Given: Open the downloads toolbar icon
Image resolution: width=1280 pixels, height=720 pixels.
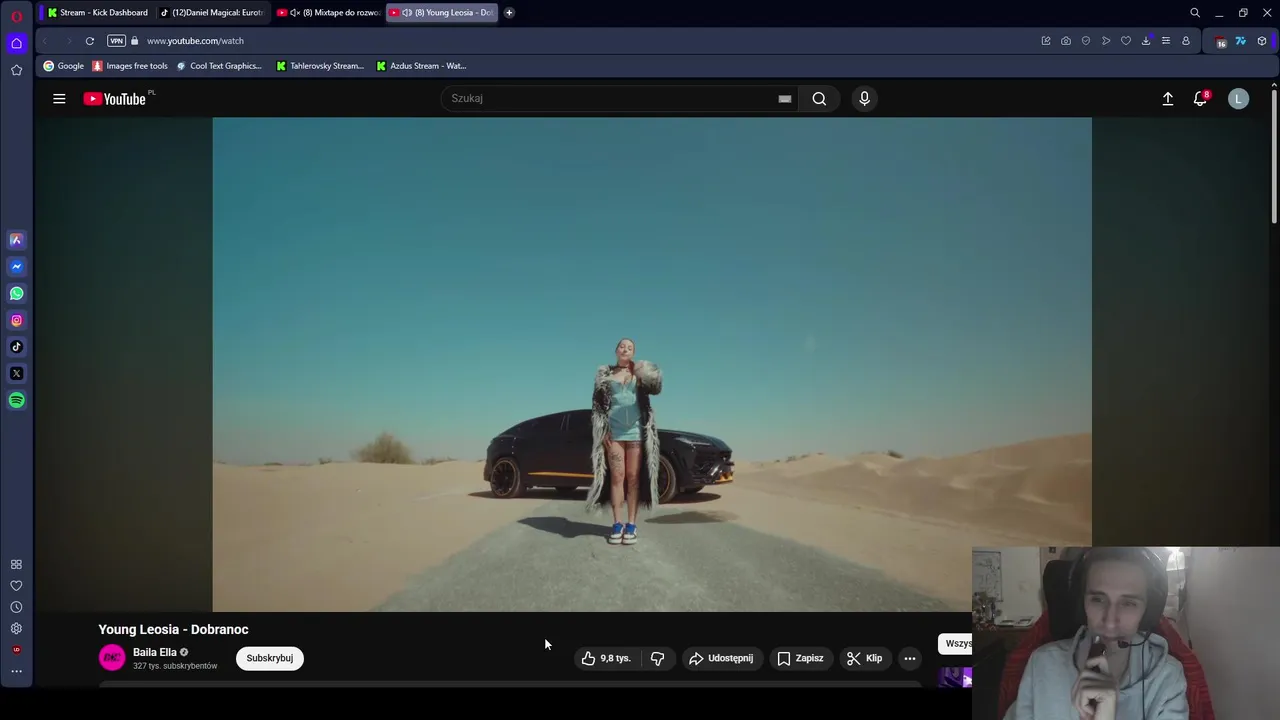Looking at the screenshot, I should [1146, 41].
